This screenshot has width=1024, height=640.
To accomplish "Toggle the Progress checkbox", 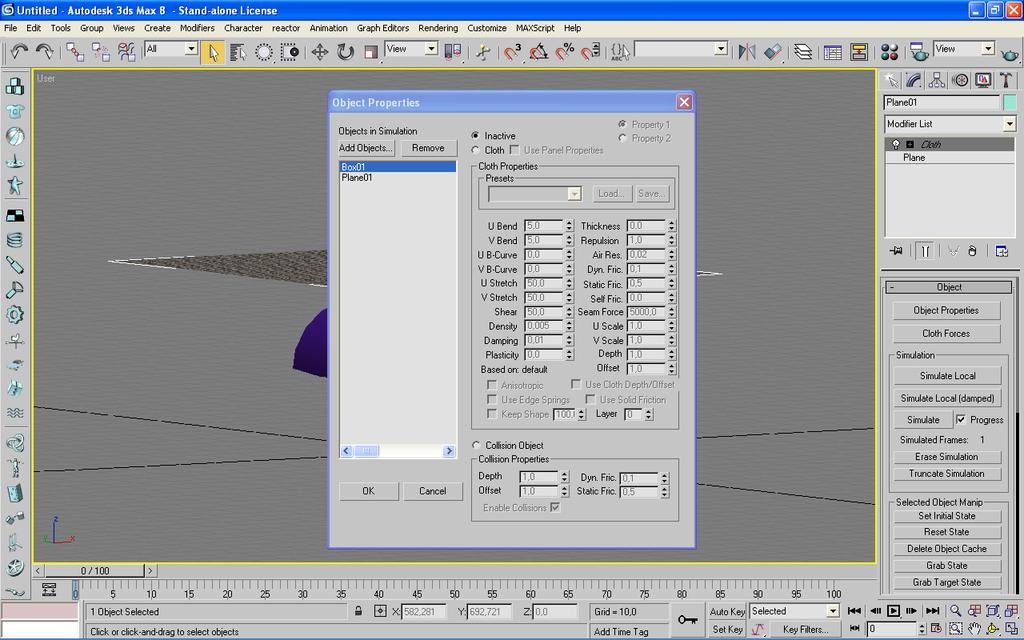I will 961,419.
